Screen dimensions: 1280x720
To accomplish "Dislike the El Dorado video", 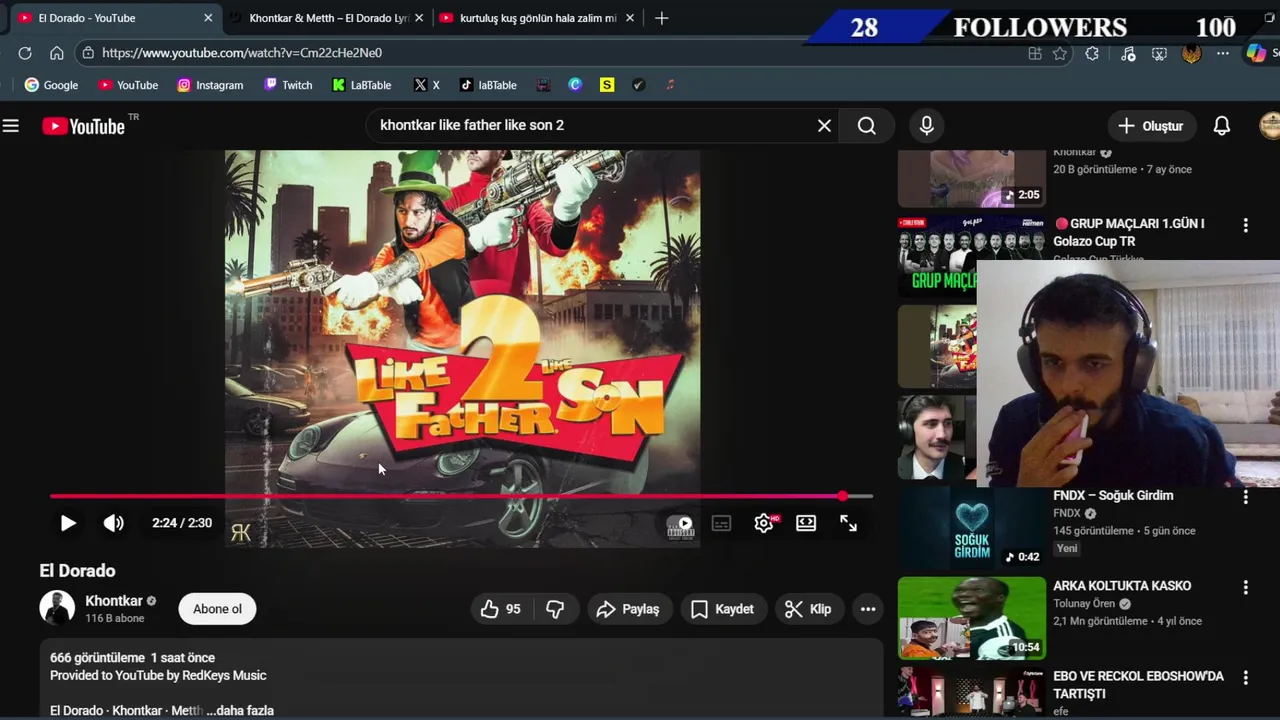I will (555, 609).
